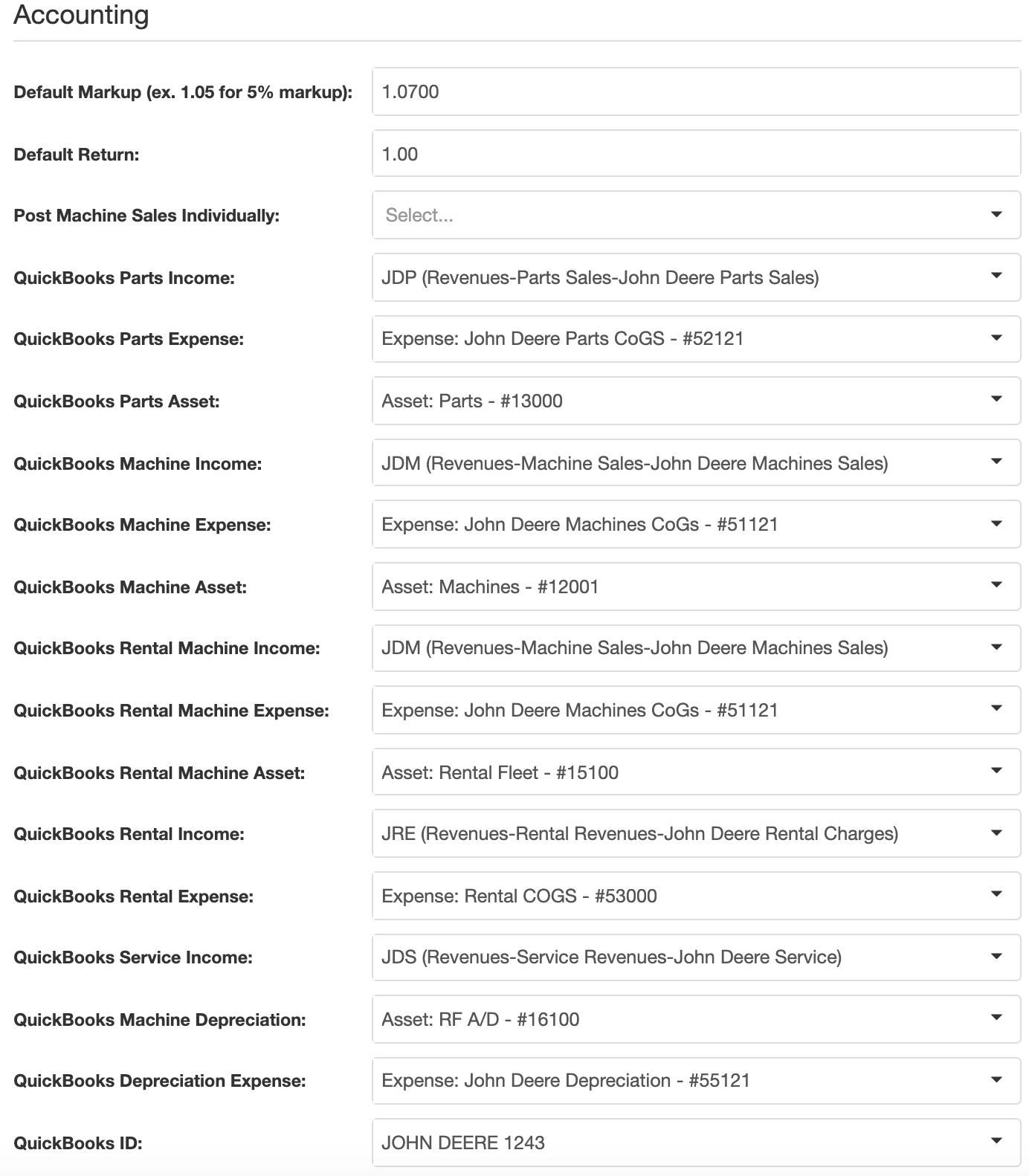Expand QuickBooks Rental Machine Income options
Viewport: 1029px width, 1176px height.
[696, 648]
